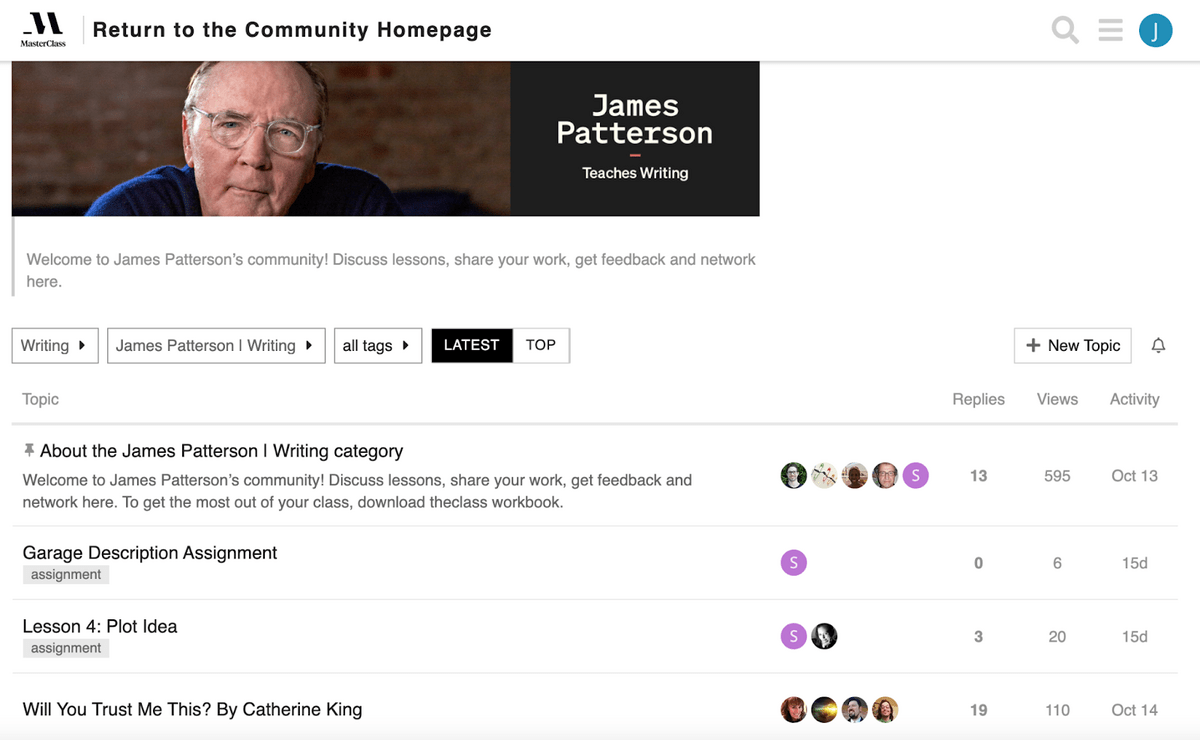This screenshot has width=1200, height=740.
Task: Click Return to the Community Homepage link
Action: pos(292,30)
